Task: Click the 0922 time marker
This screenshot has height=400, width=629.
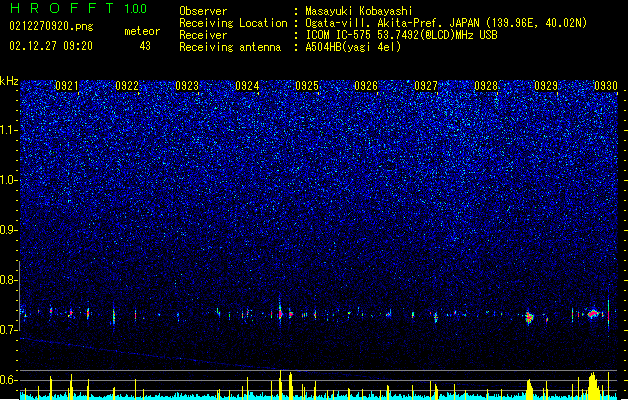Action: point(127,86)
